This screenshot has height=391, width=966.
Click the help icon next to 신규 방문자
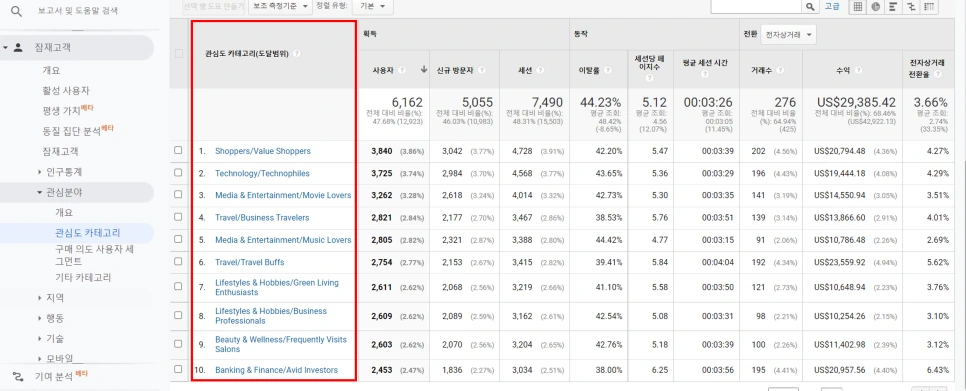[482, 70]
